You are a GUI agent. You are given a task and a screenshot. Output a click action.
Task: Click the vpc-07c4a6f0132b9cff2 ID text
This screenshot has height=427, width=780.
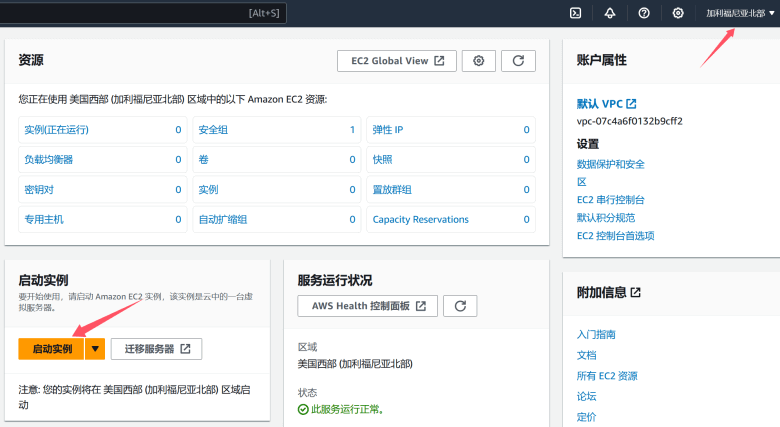click(x=629, y=121)
